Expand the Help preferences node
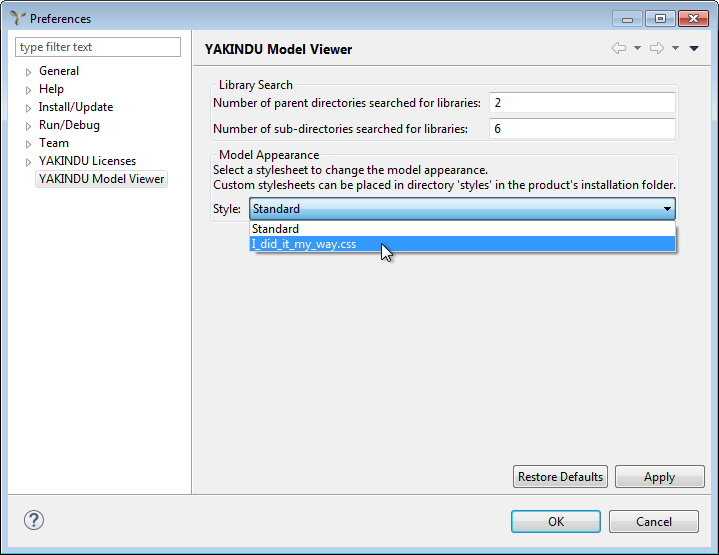Image resolution: width=719 pixels, height=555 pixels. (29, 90)
